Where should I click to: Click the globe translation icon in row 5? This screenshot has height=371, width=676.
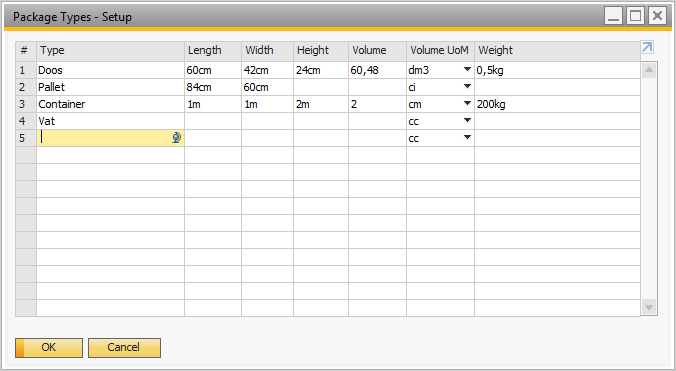pyautogui.click(x=176, y=138)
